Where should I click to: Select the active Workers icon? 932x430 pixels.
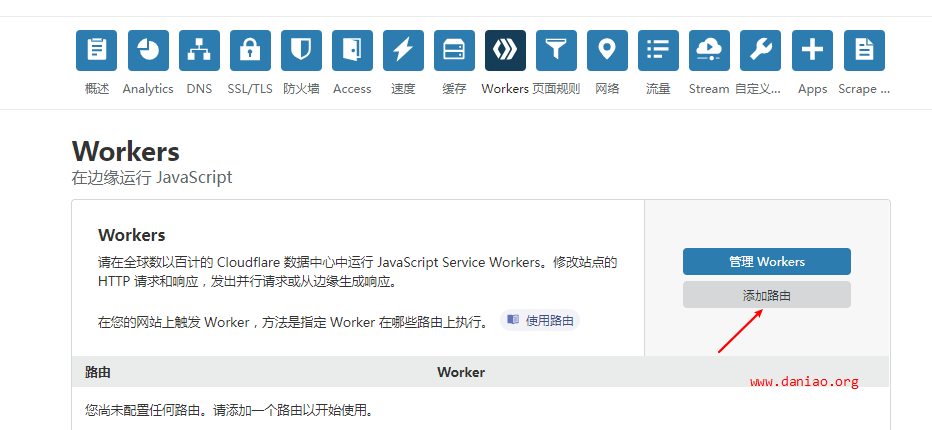coord(505,51)
